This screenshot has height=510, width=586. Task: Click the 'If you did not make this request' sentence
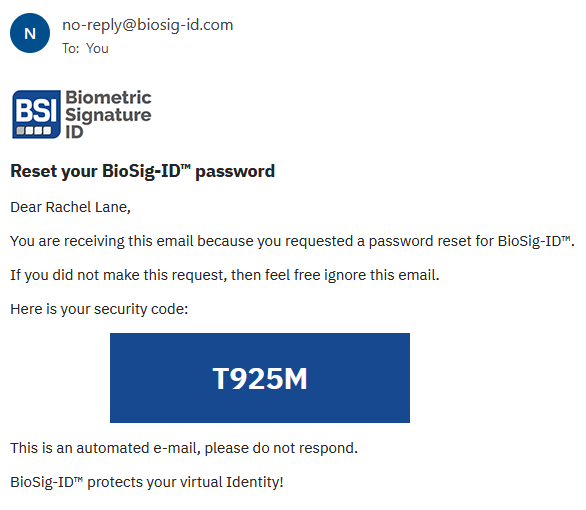point(225,275)
